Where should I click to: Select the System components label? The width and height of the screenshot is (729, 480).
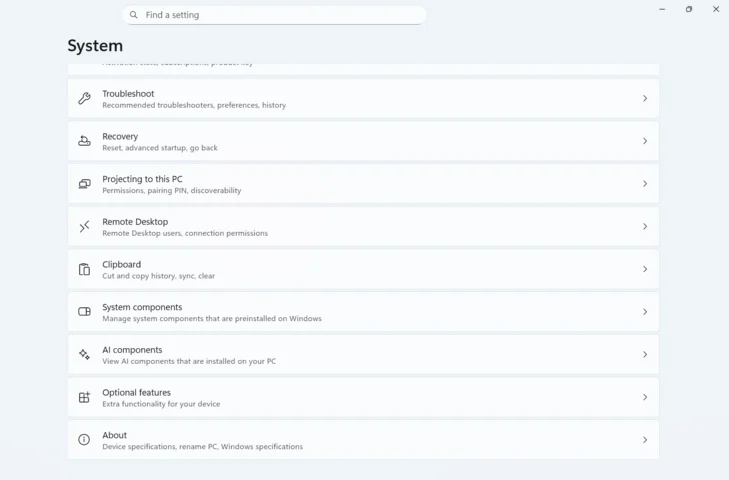pyautogui.click(x=142, y=307)
